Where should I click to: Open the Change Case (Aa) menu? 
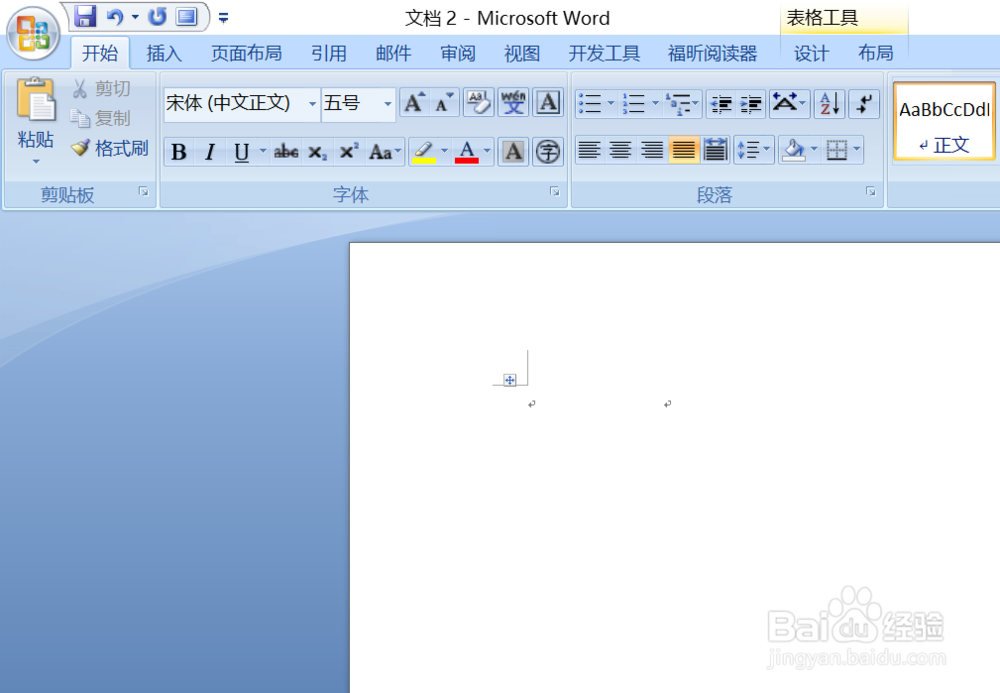[x=385, y=152]
